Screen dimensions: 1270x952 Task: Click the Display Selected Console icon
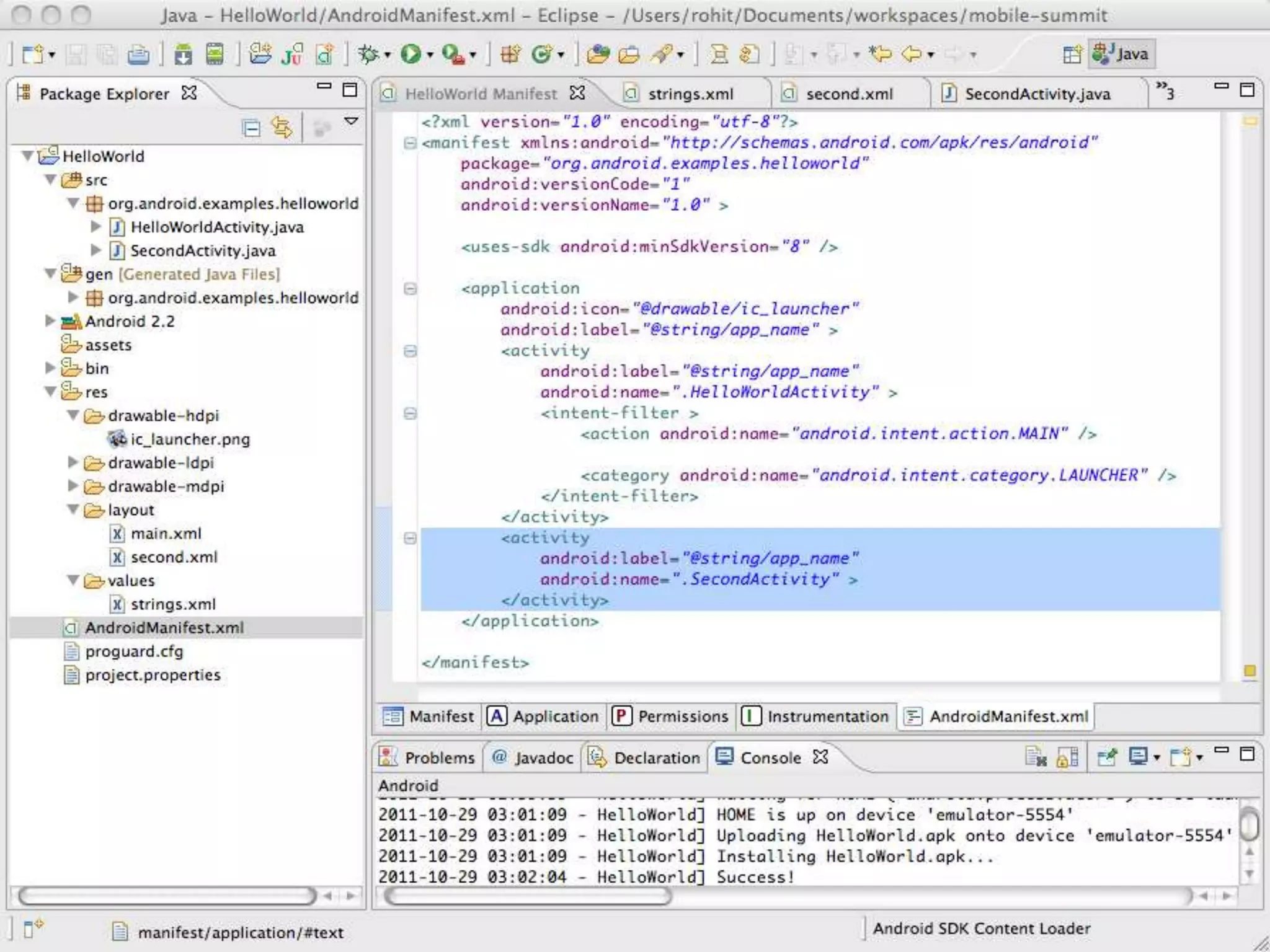click(x=1139, y=757)
